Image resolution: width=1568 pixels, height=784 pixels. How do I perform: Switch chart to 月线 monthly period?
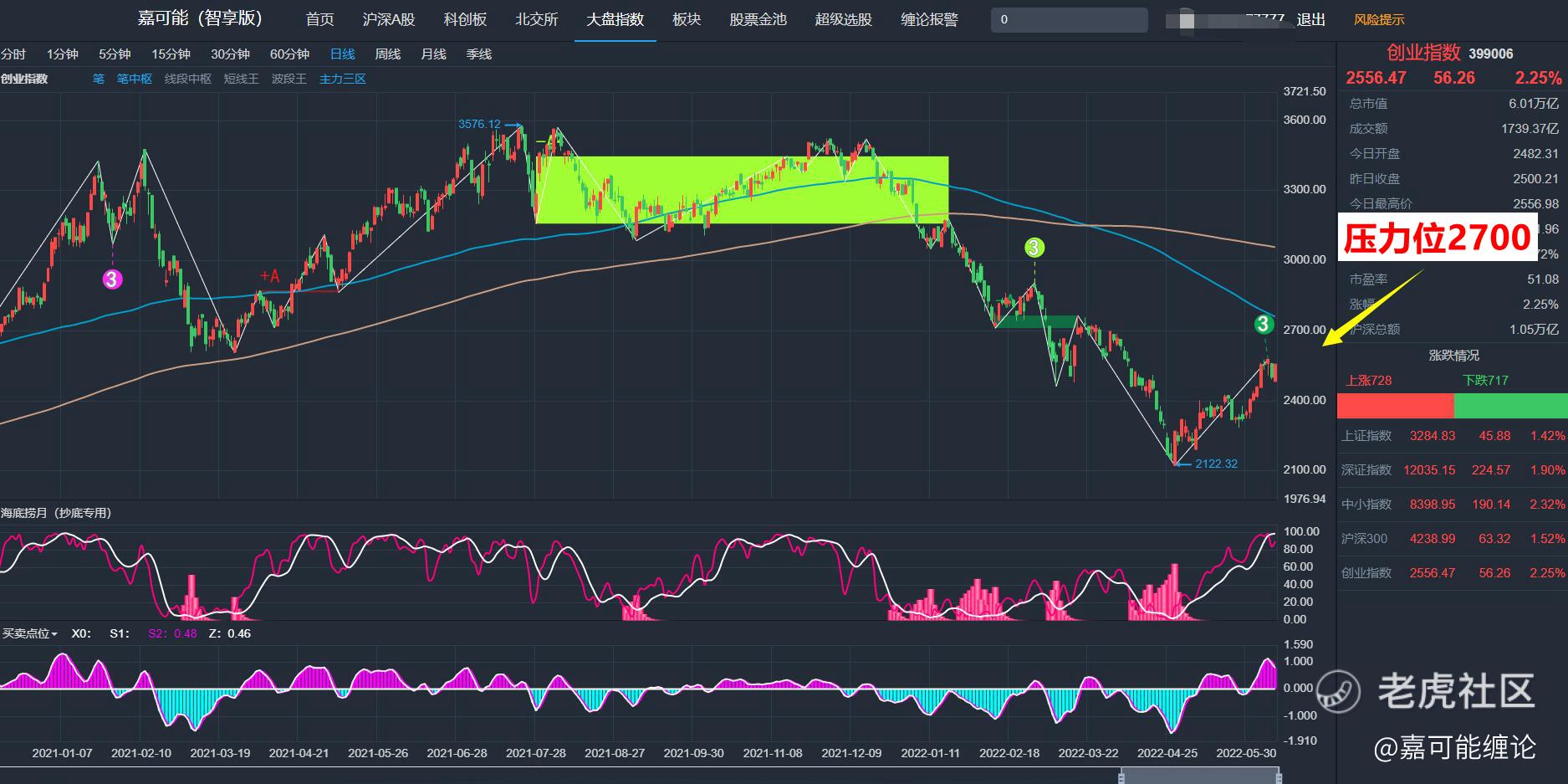point(433,54)
